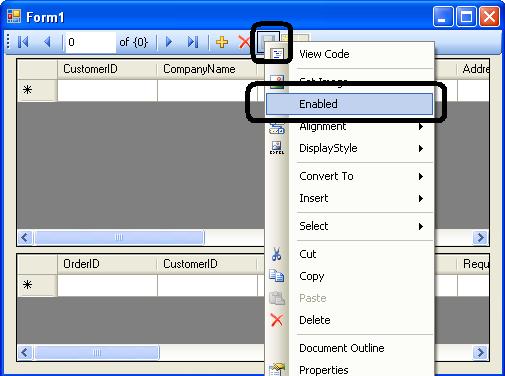Jump to the last record

[x=193, y=42]
